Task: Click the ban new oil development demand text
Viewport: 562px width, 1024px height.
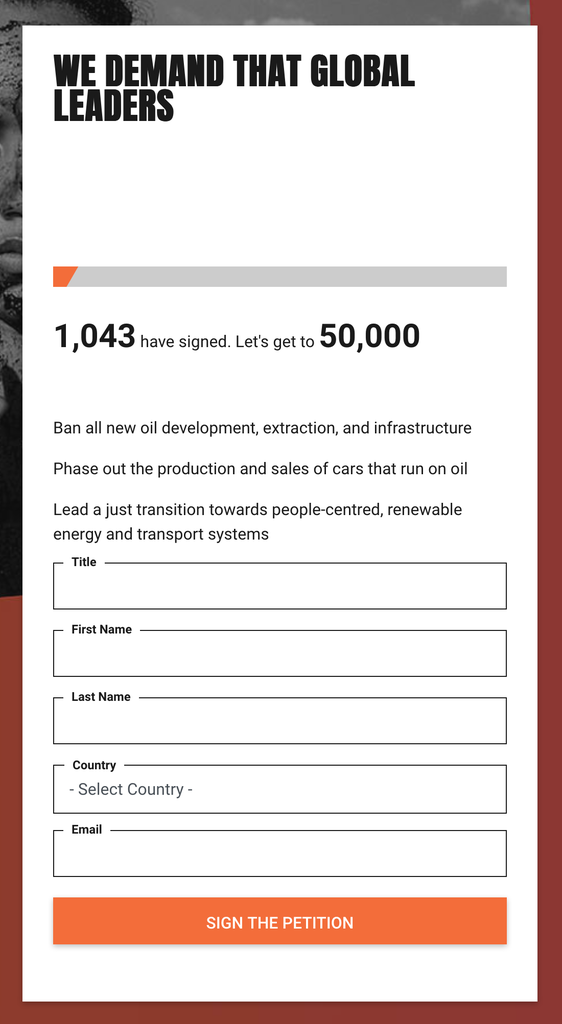Action: click(x=262, y=428)
